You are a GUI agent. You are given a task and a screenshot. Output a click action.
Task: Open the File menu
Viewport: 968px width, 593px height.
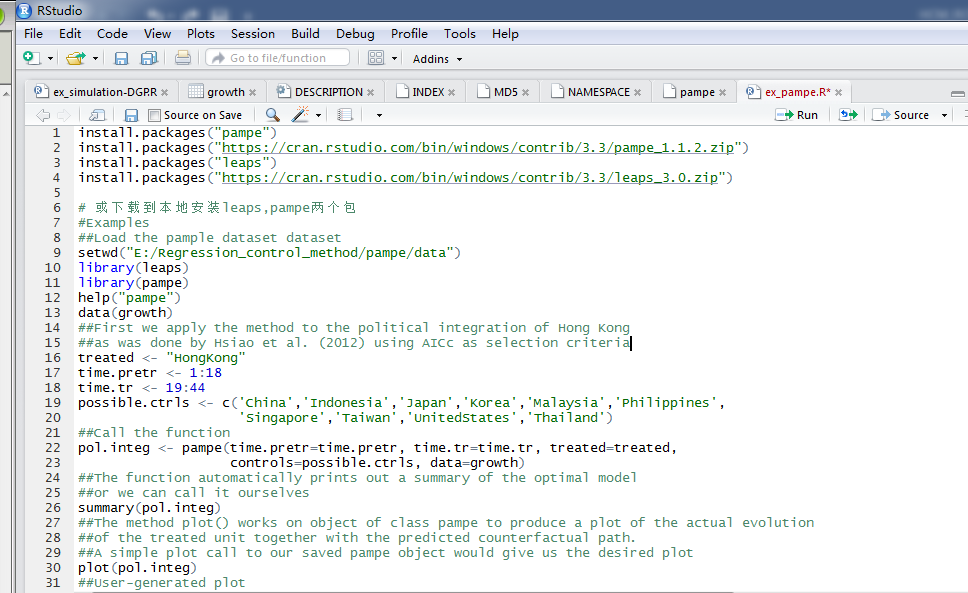coord(33,34)
